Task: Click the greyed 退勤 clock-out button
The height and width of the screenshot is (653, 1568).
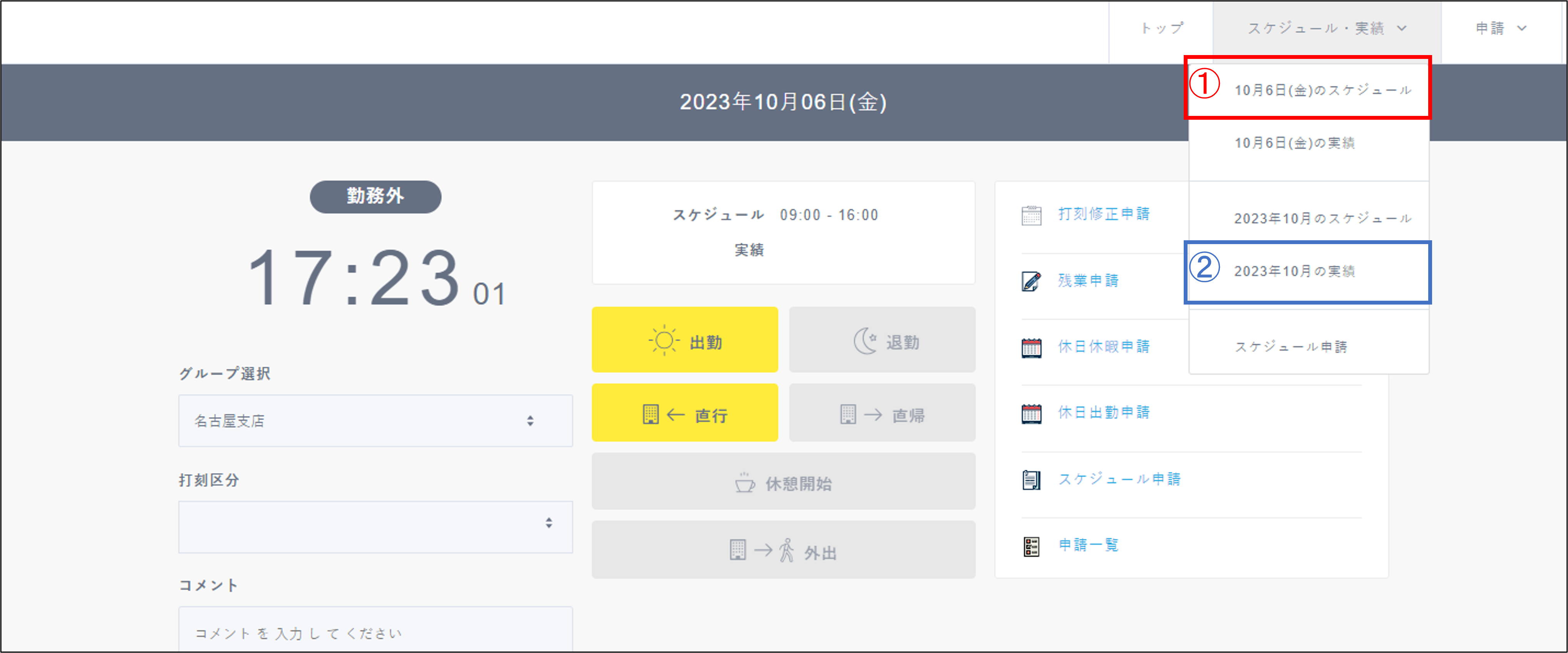Action: [x=881, y=340]
